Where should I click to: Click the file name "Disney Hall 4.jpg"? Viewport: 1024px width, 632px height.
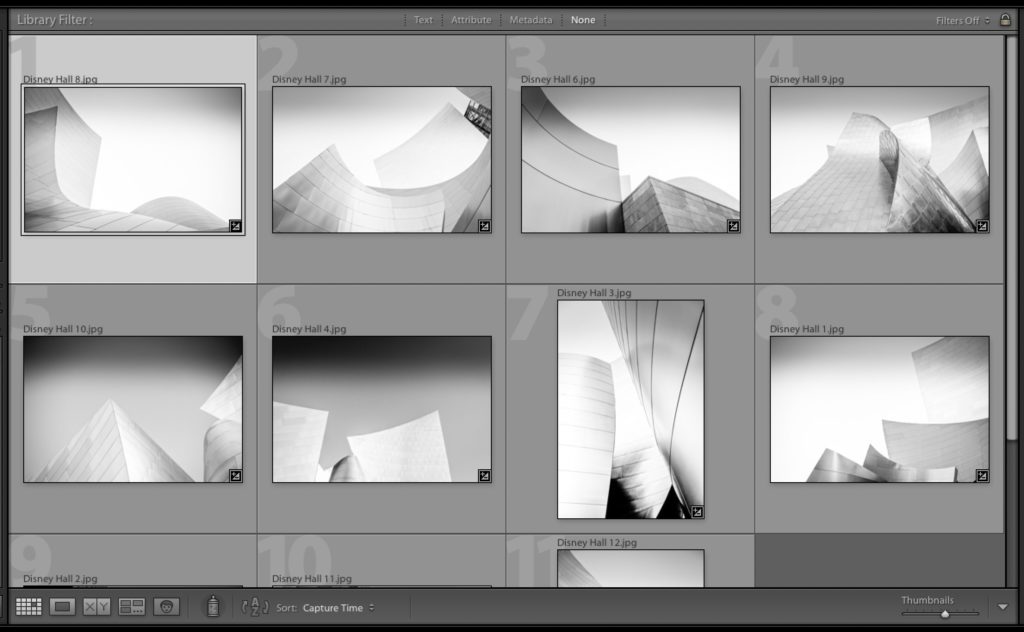click(x=309, y=328)
